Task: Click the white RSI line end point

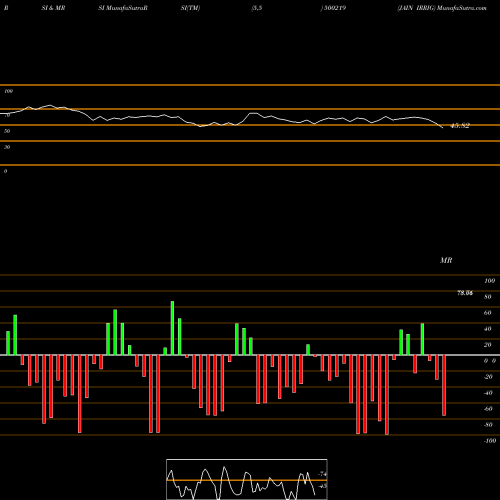Action: coord(443,128)
